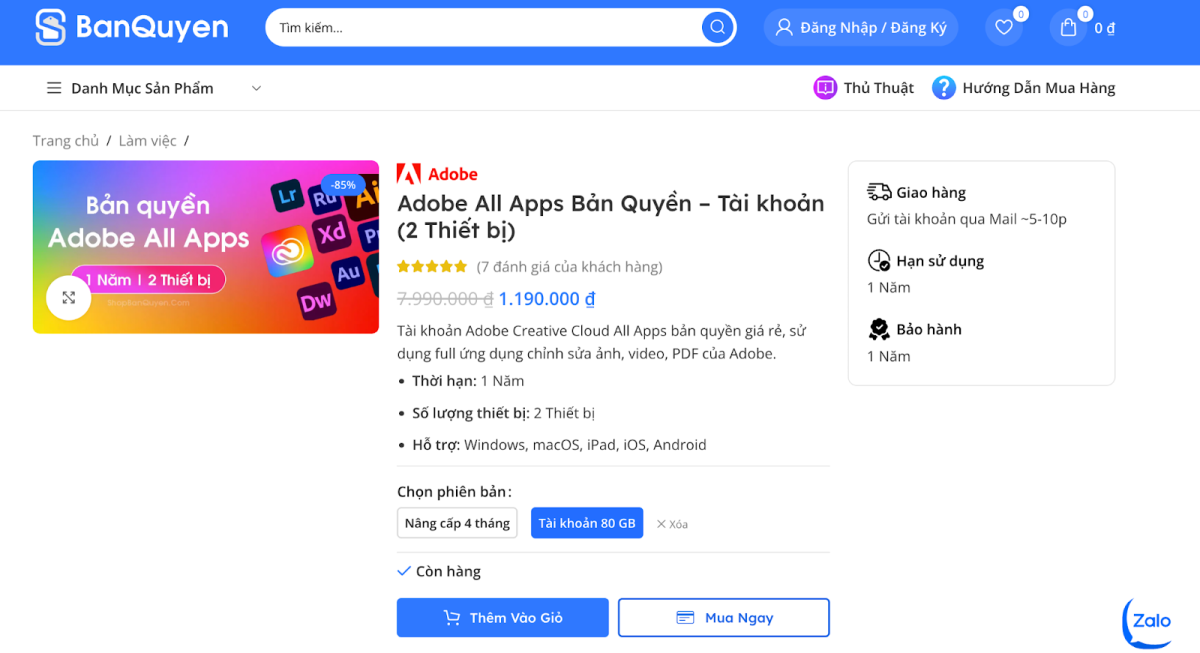Open the Làm việc breadcrumb category
Screen dimensions: 1200x653
(x=147, y=141)
